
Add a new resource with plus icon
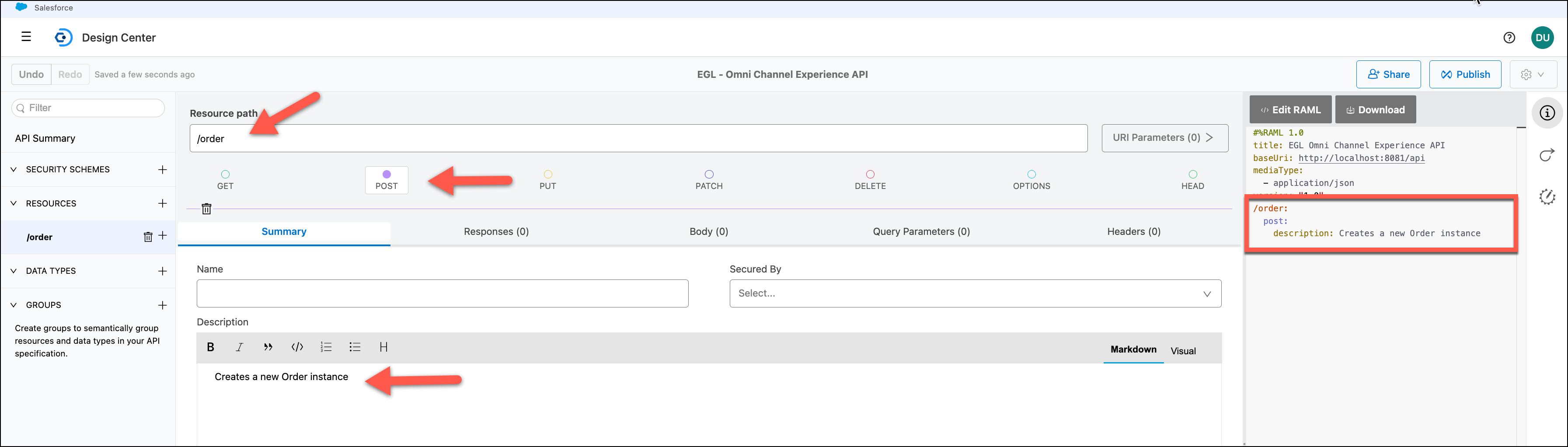(163, 203)
